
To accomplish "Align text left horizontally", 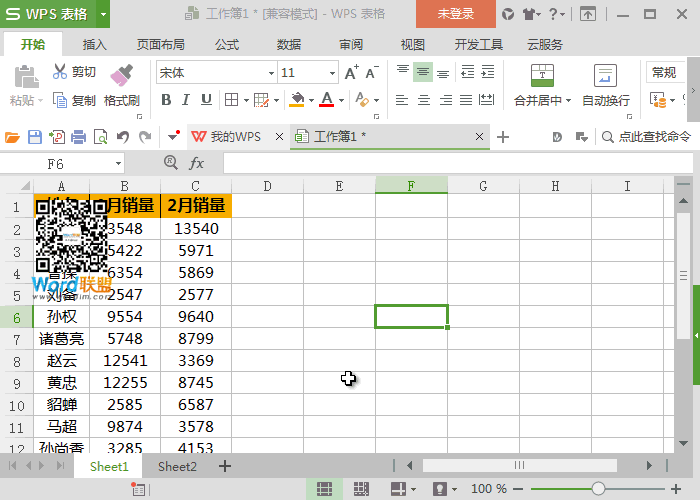I will [x=402, y=100].
